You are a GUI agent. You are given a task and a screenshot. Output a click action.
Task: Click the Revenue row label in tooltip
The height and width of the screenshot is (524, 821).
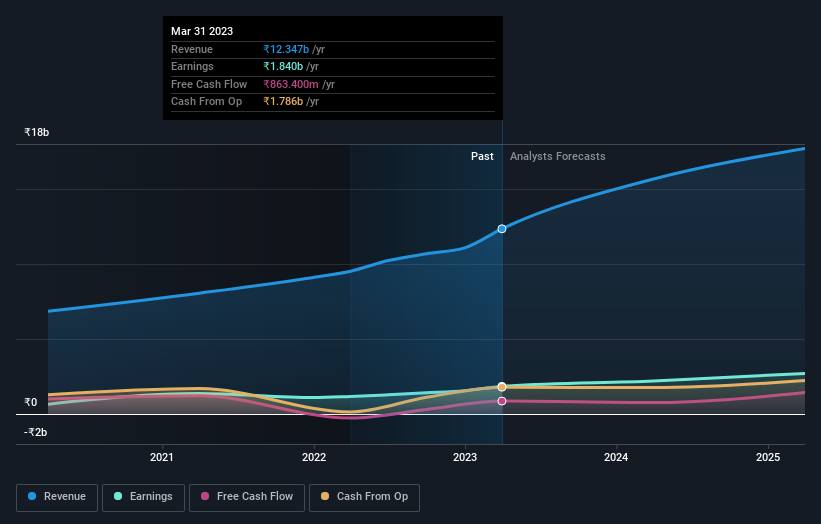[x=192, y=49]
